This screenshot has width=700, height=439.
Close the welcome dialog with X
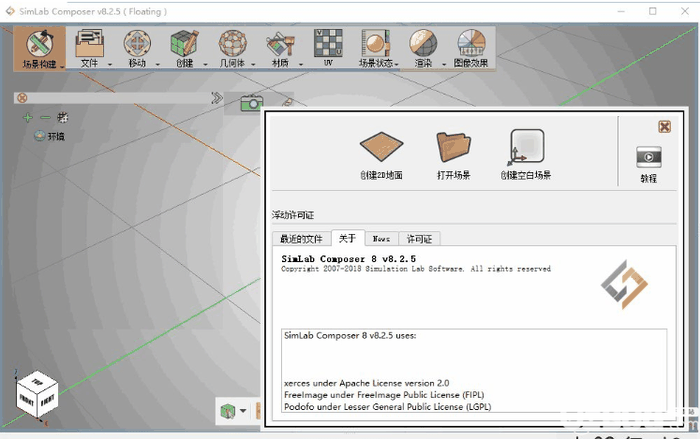point(664,127)
